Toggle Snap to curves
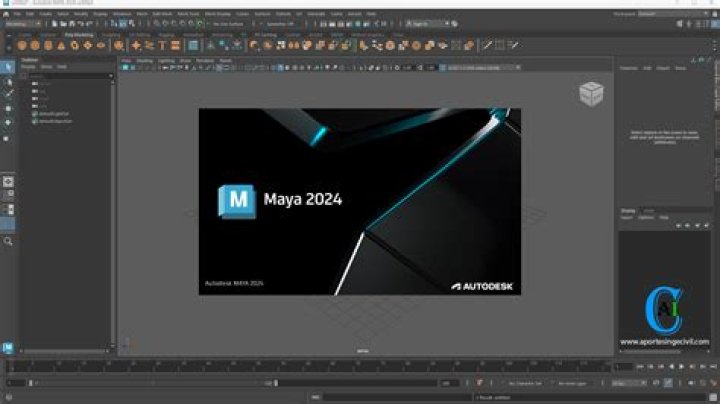720x404 pixels. pos(165,24)
